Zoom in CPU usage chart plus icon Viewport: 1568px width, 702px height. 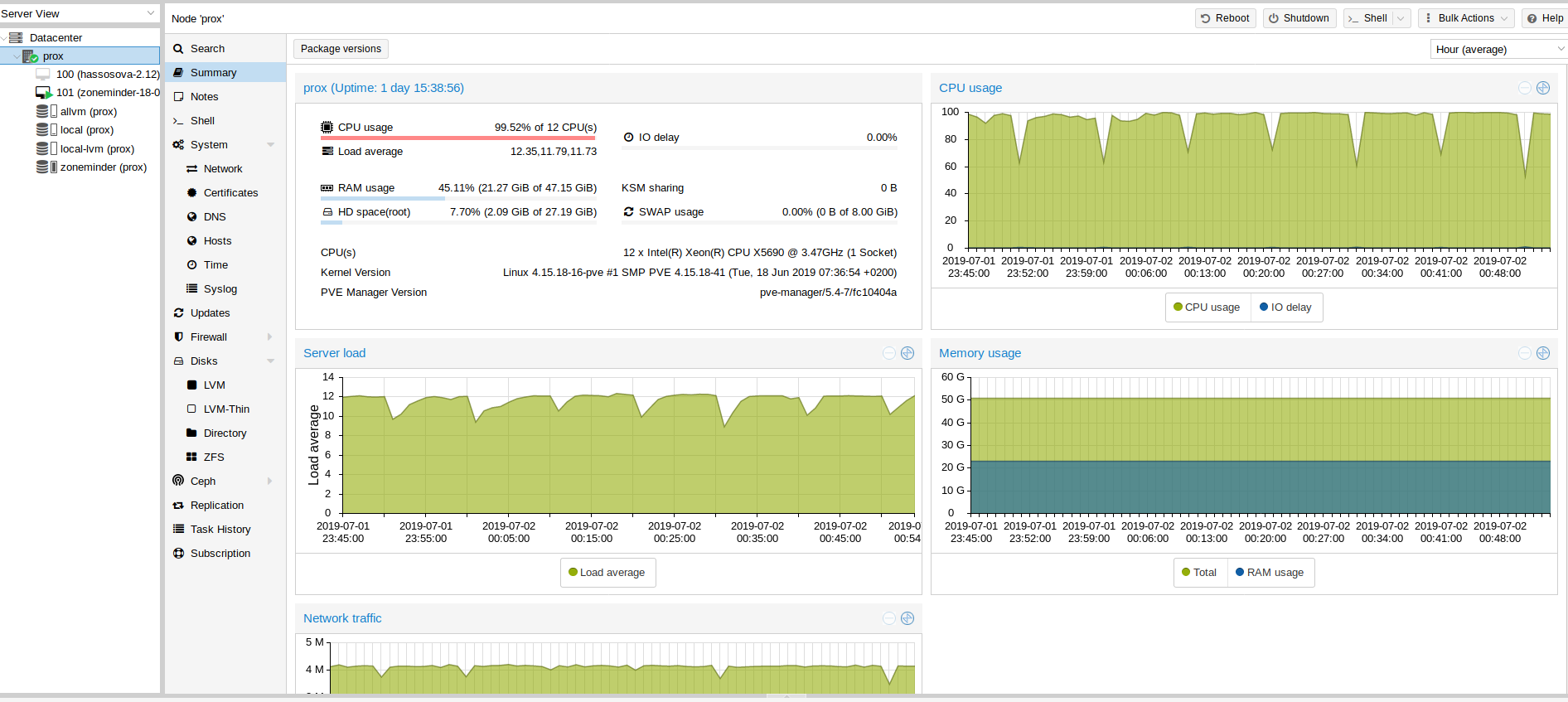1543,88
